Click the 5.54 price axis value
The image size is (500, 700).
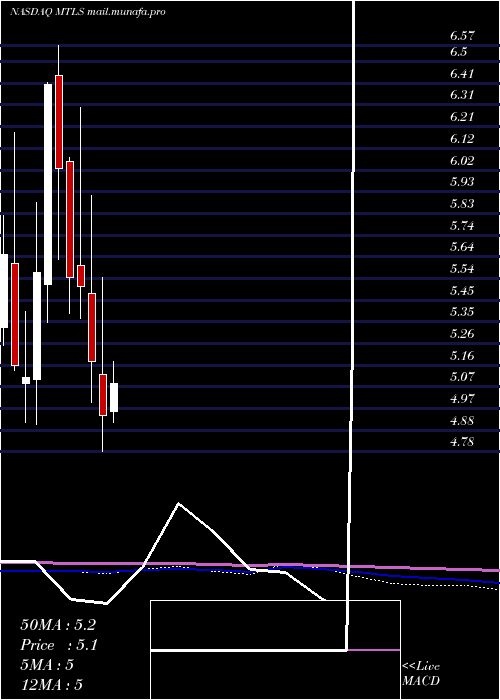pyautogui.click(x=462, y=269)
